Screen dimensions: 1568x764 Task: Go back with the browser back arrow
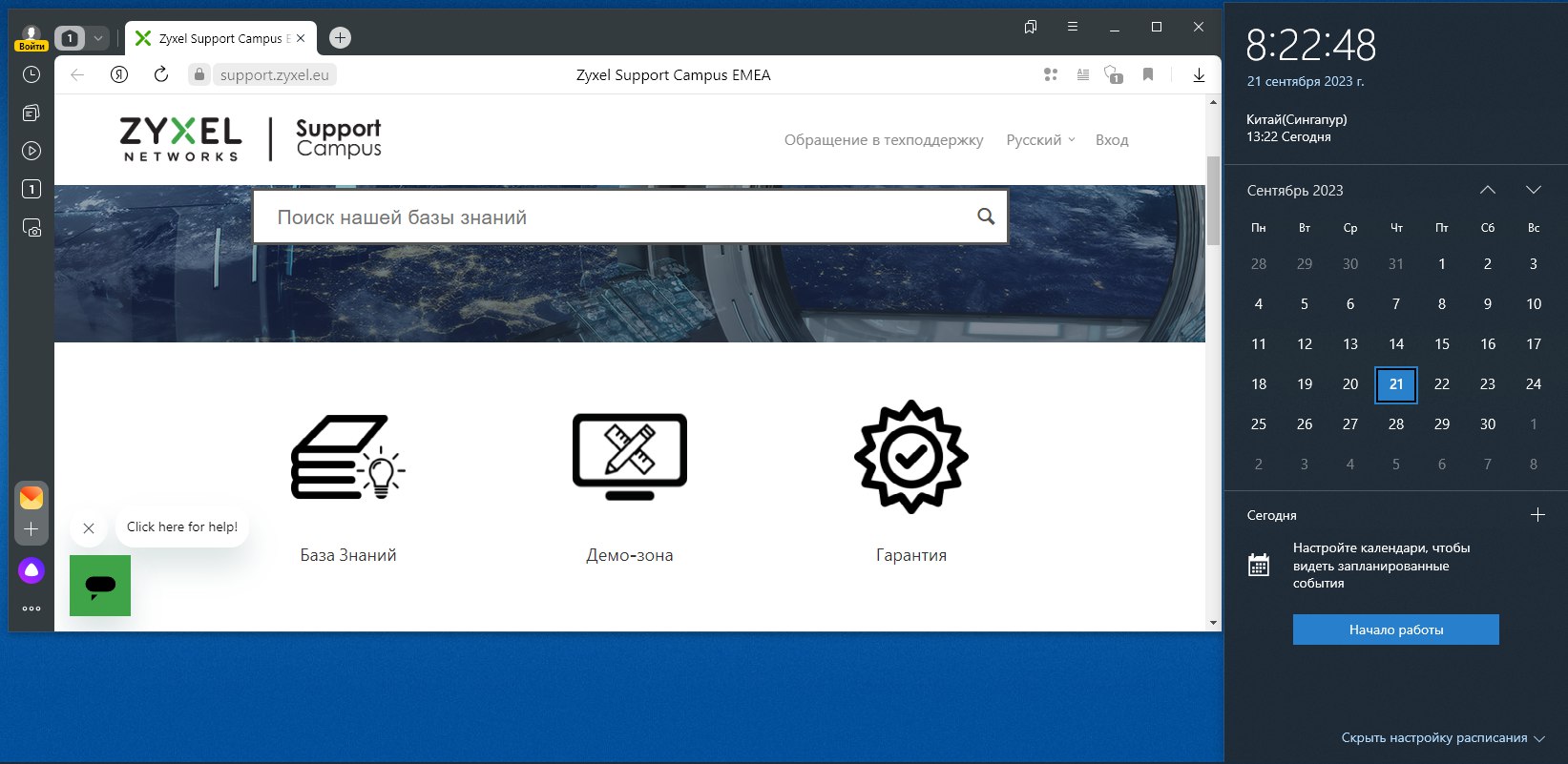[x=78, y=74]
